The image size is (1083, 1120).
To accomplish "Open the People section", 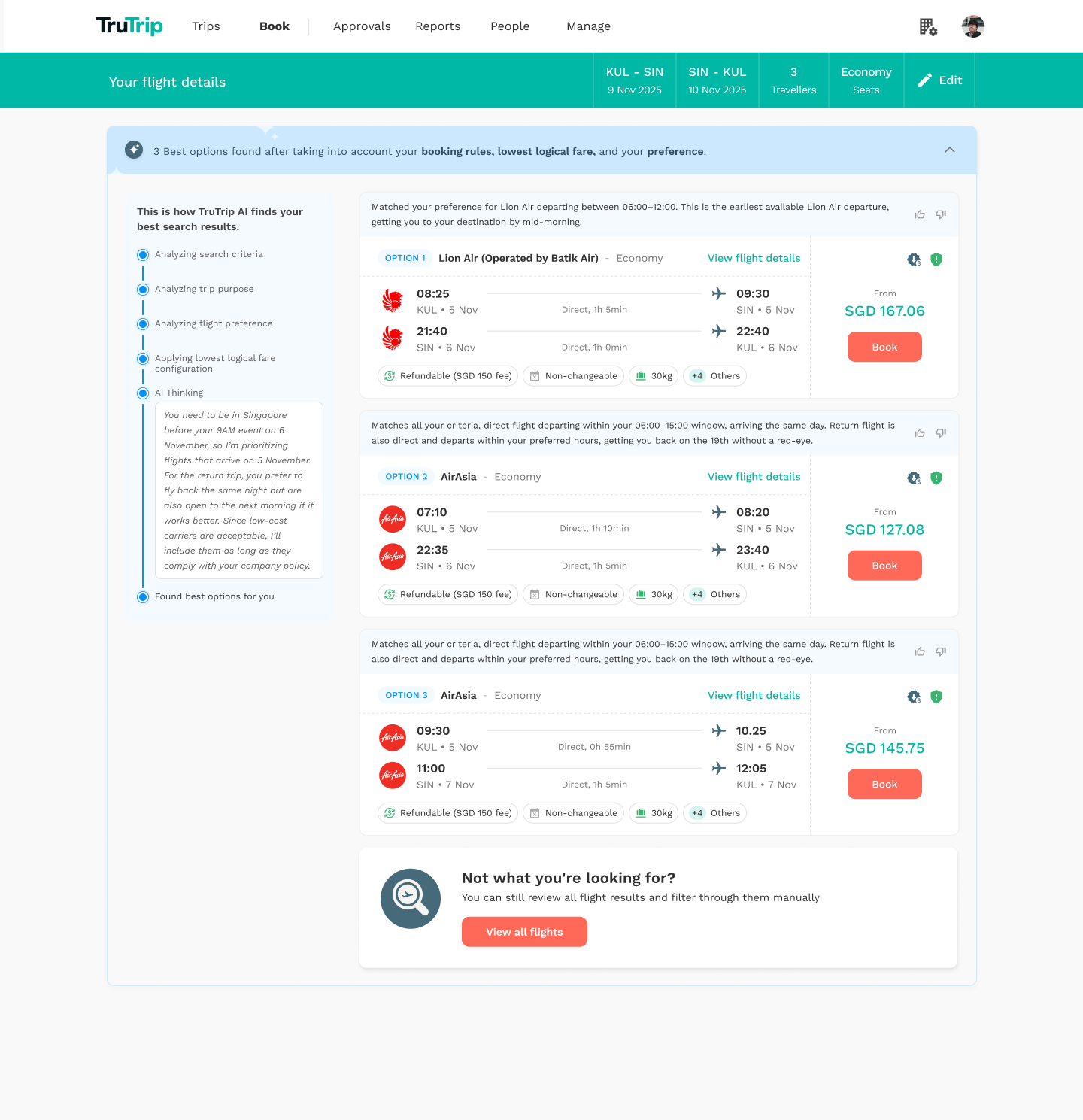I will click(510, 26).
